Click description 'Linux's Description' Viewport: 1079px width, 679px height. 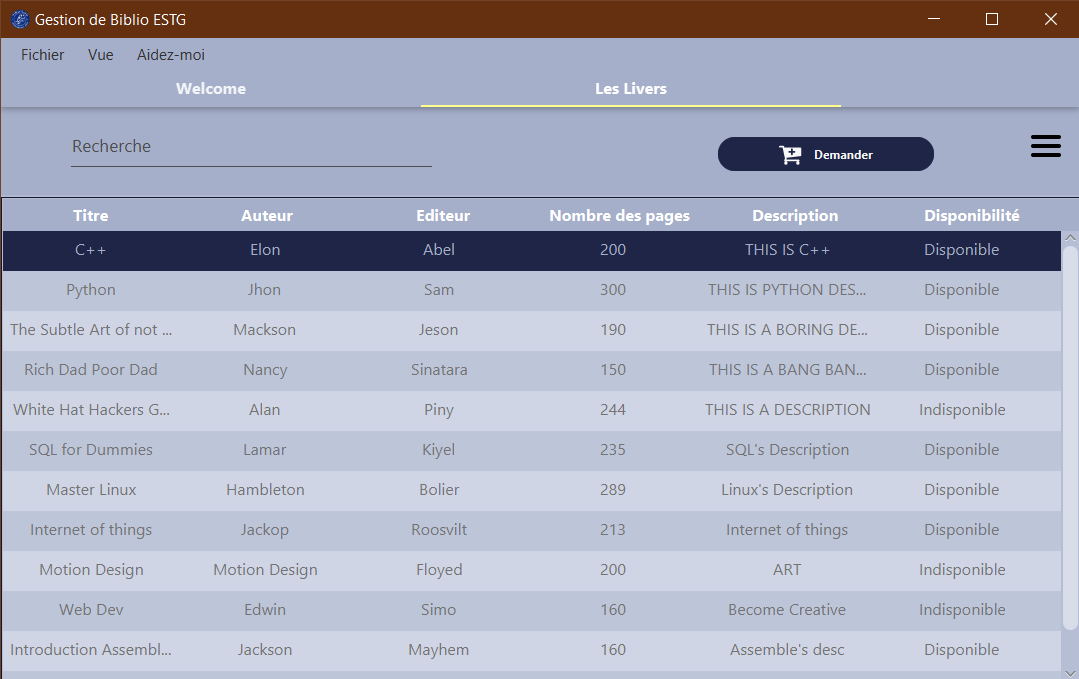tap(787, 490)
